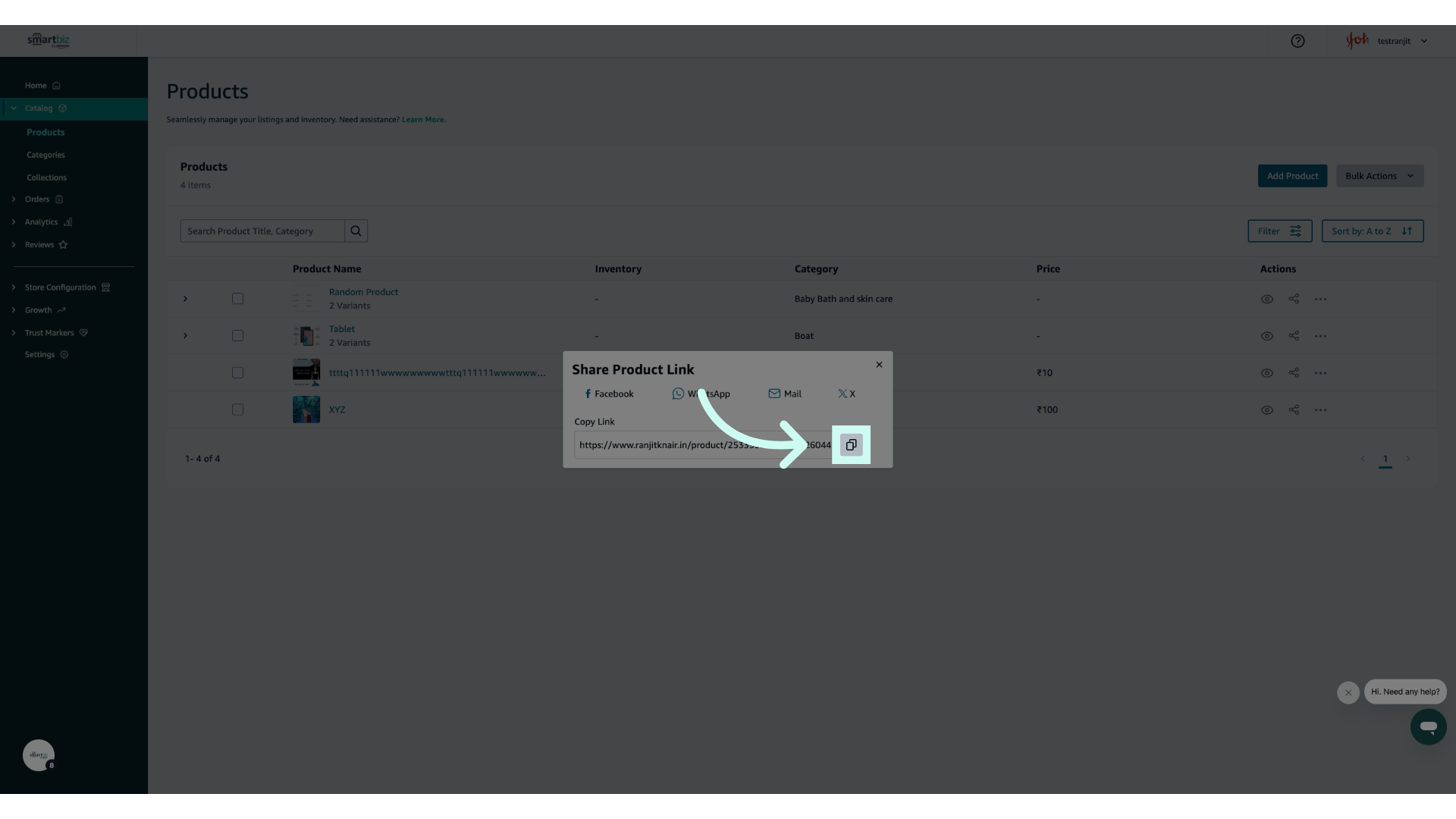1456x819 pixels.
Task: Click the Add Product button
Action: [x=1292, y=176]
